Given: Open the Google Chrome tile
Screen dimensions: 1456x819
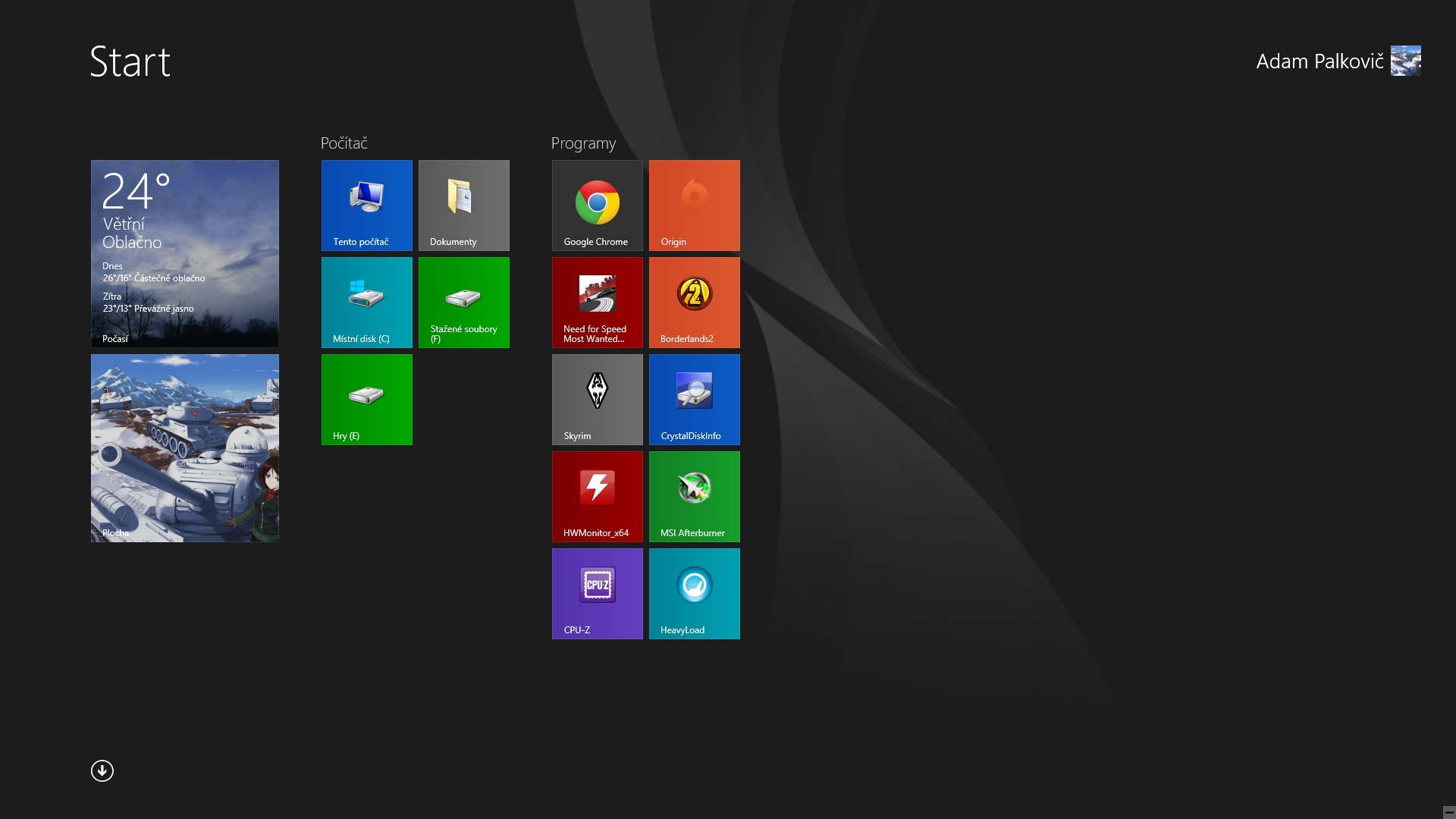Looking at the screenshot, I should [x=597, y=205].
